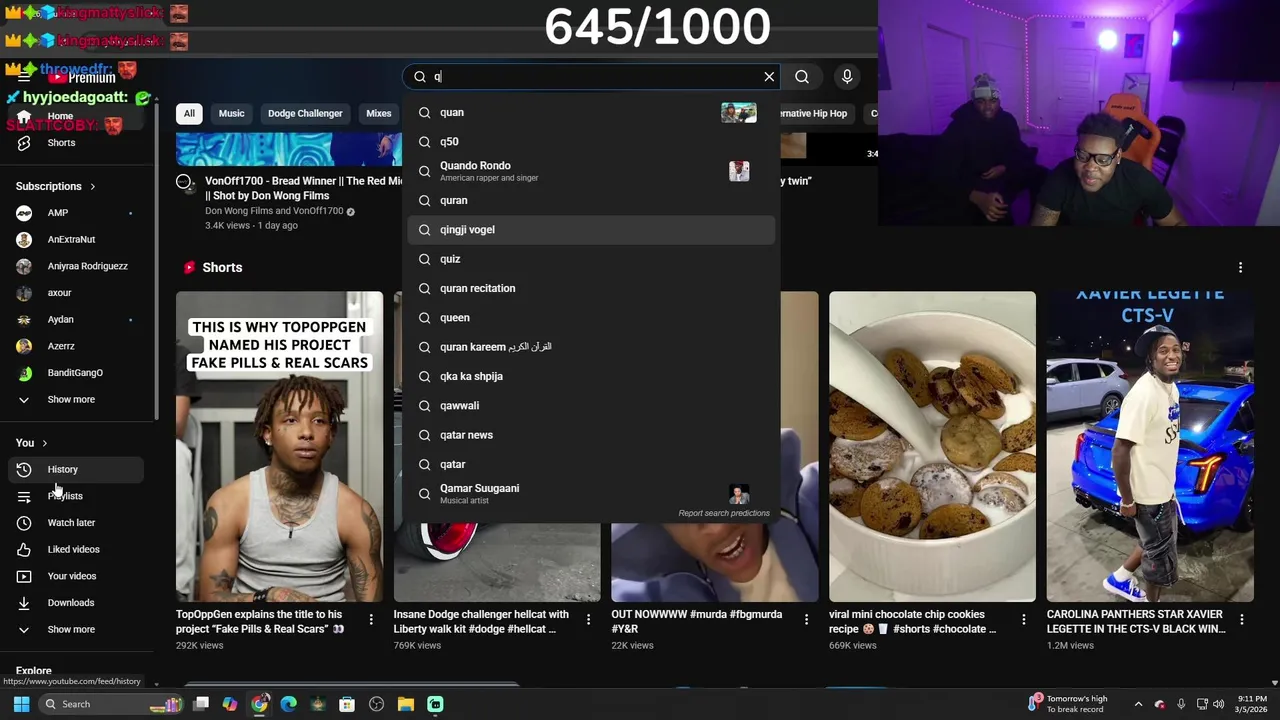The width and height of the screenshot is (1280, 720).
Task: Open Liked videos
Action: 76,549
